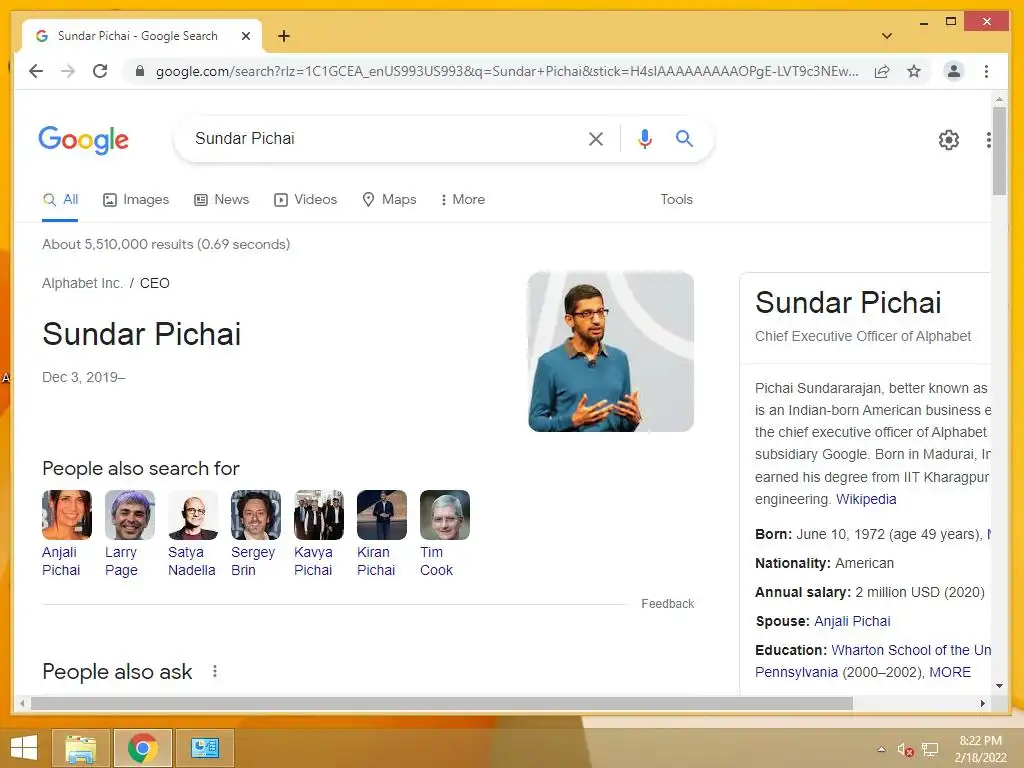Open the Google apps dots beside the gear
The width and height of the screenshot is (1024, 768).
[989, 139]
